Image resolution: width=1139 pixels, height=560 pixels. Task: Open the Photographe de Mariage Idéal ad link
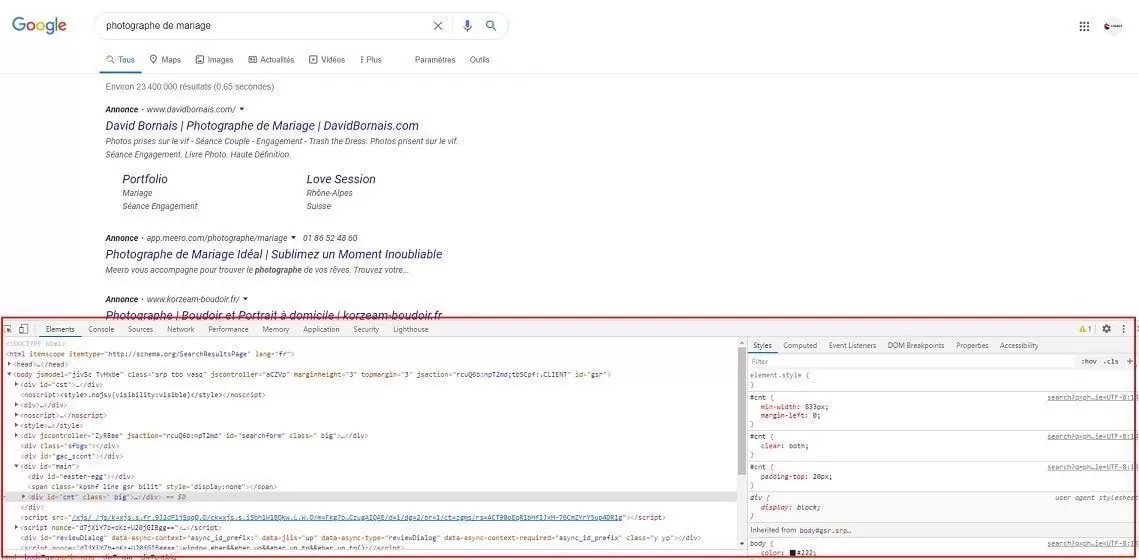[274, 254]
